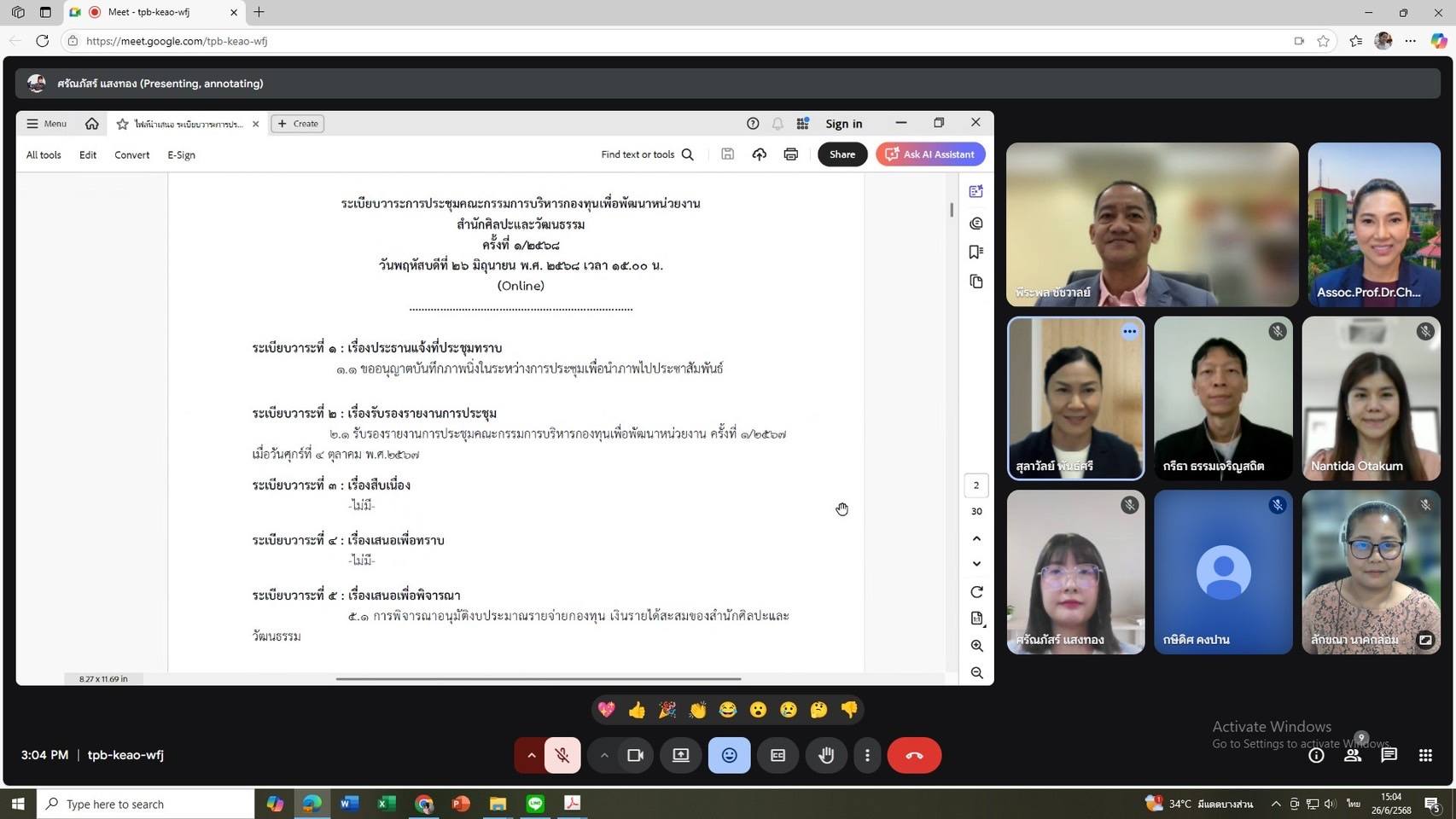Expand video settings arrow beside camera
Screen dimensions: 1456x819
click(x=604, y=755)
